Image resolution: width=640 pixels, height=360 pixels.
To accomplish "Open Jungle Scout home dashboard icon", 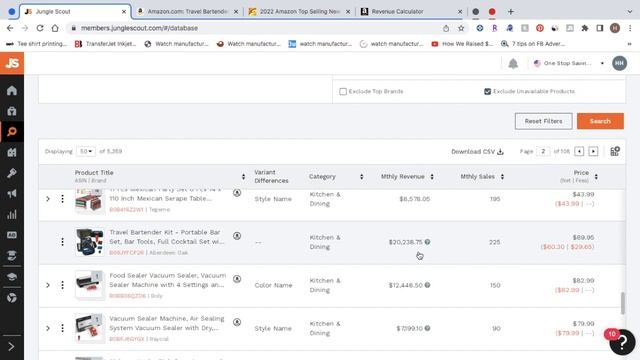I will (12, 90).
